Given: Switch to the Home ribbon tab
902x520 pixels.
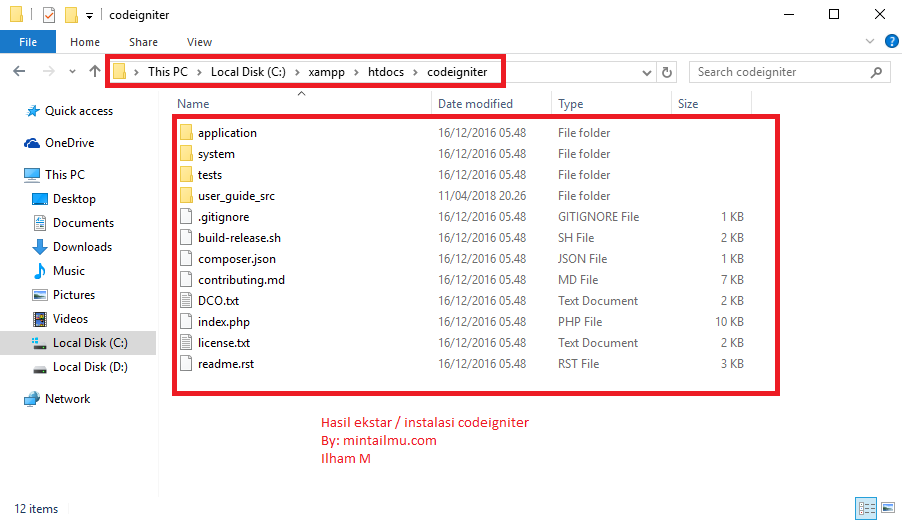Looking at the screenshot, I should click(85, 42).
